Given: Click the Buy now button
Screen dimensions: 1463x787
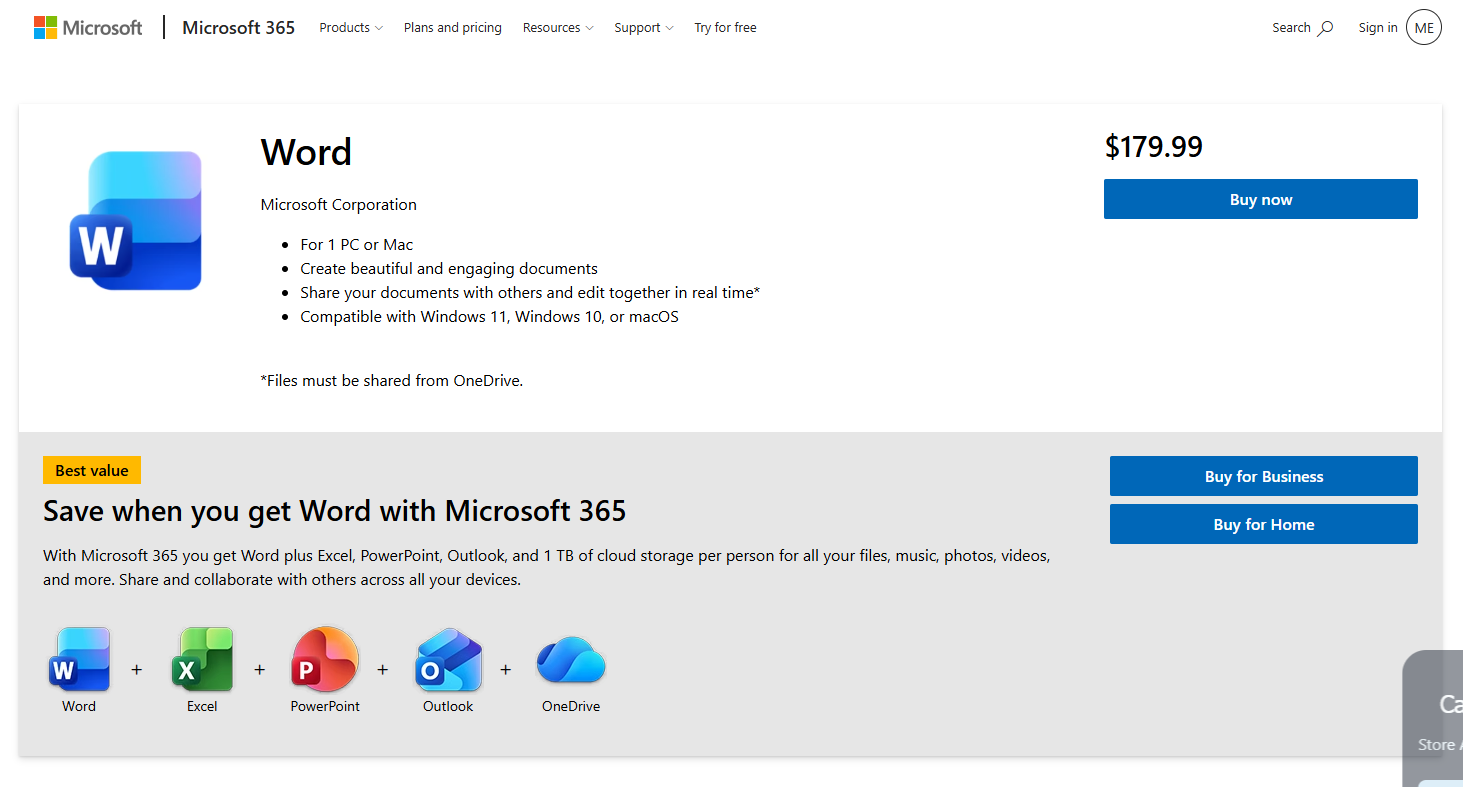Looking at the screenshot, I should [1261, 199].
